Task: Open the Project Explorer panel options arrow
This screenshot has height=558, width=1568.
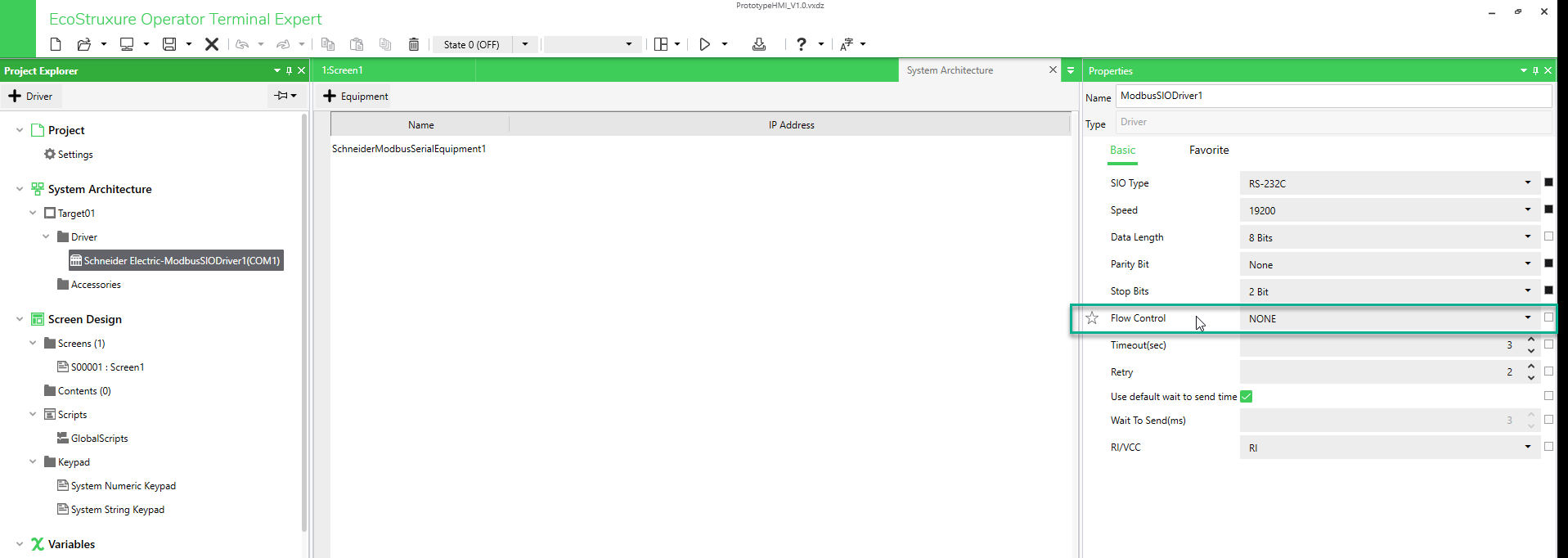Action: click(x=276, y=70)
